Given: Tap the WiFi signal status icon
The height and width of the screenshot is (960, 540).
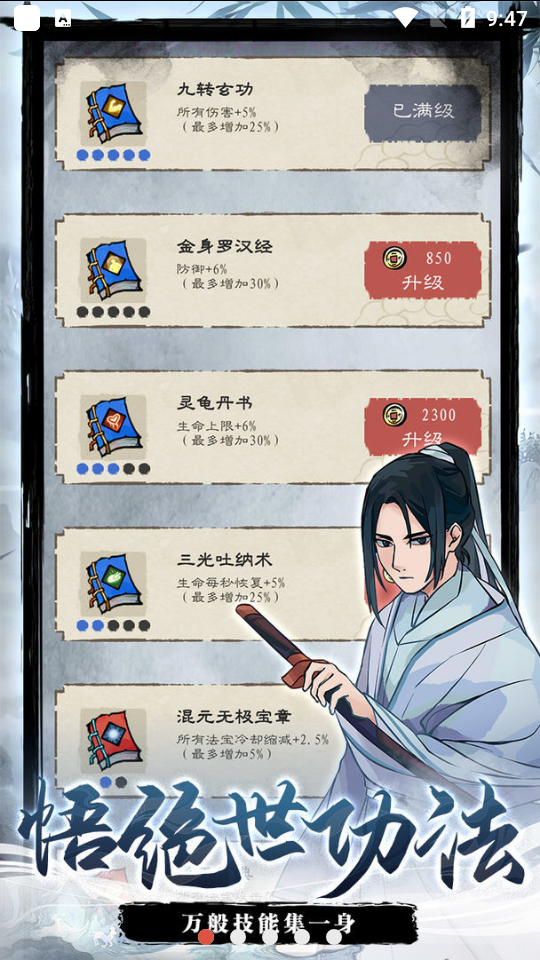Looking at the screenshot, I should (405, 18).
